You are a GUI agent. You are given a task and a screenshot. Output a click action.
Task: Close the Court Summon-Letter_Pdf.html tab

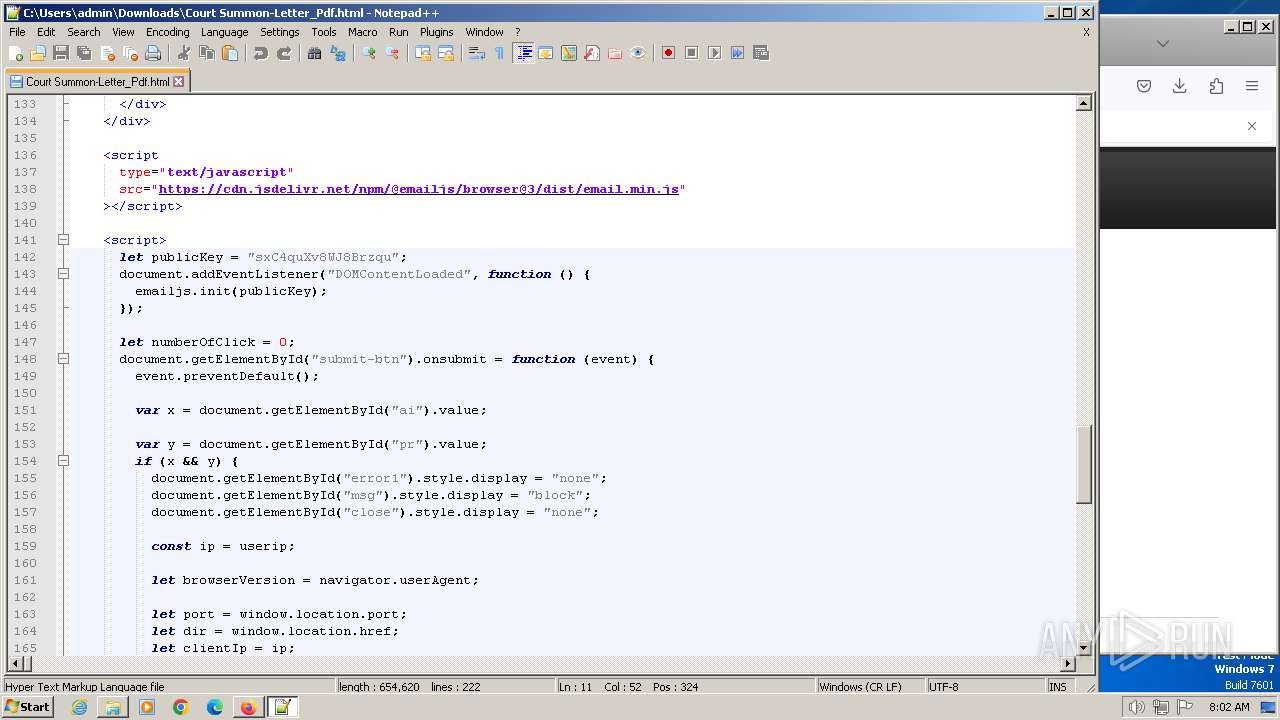tap(179, 82)
